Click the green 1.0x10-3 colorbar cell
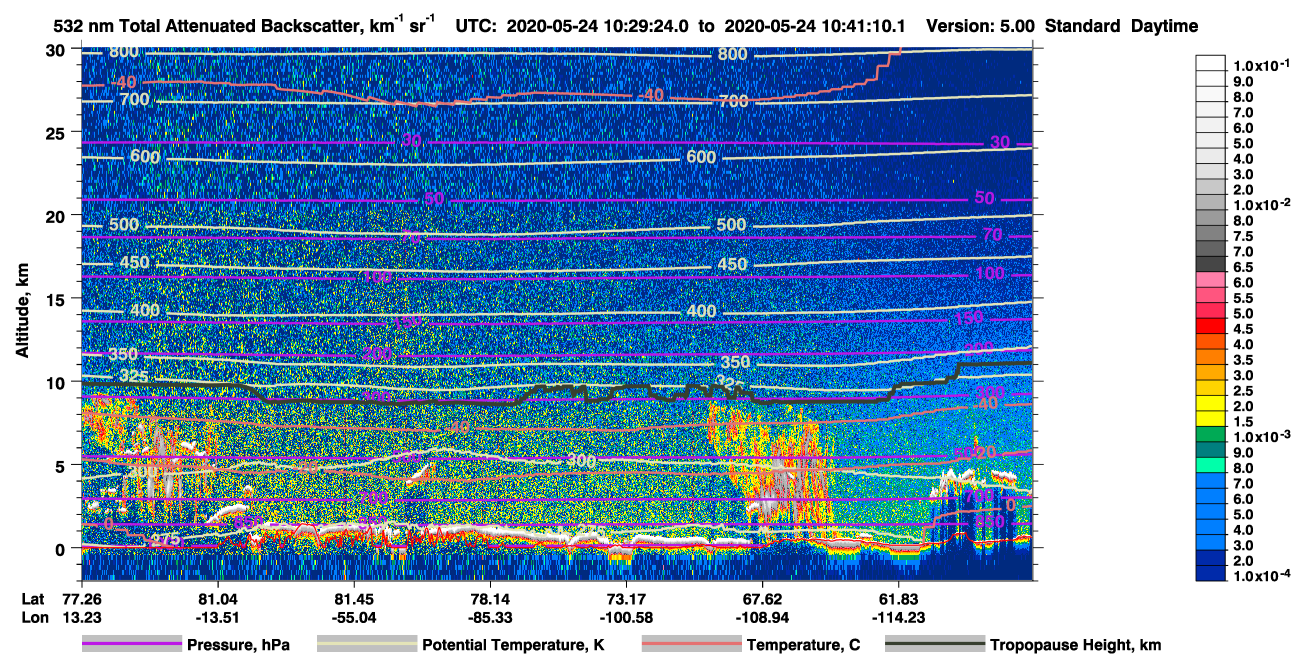Viewport: 1300px width, 667px height. pyautogui.click(x=1211, y=436)
